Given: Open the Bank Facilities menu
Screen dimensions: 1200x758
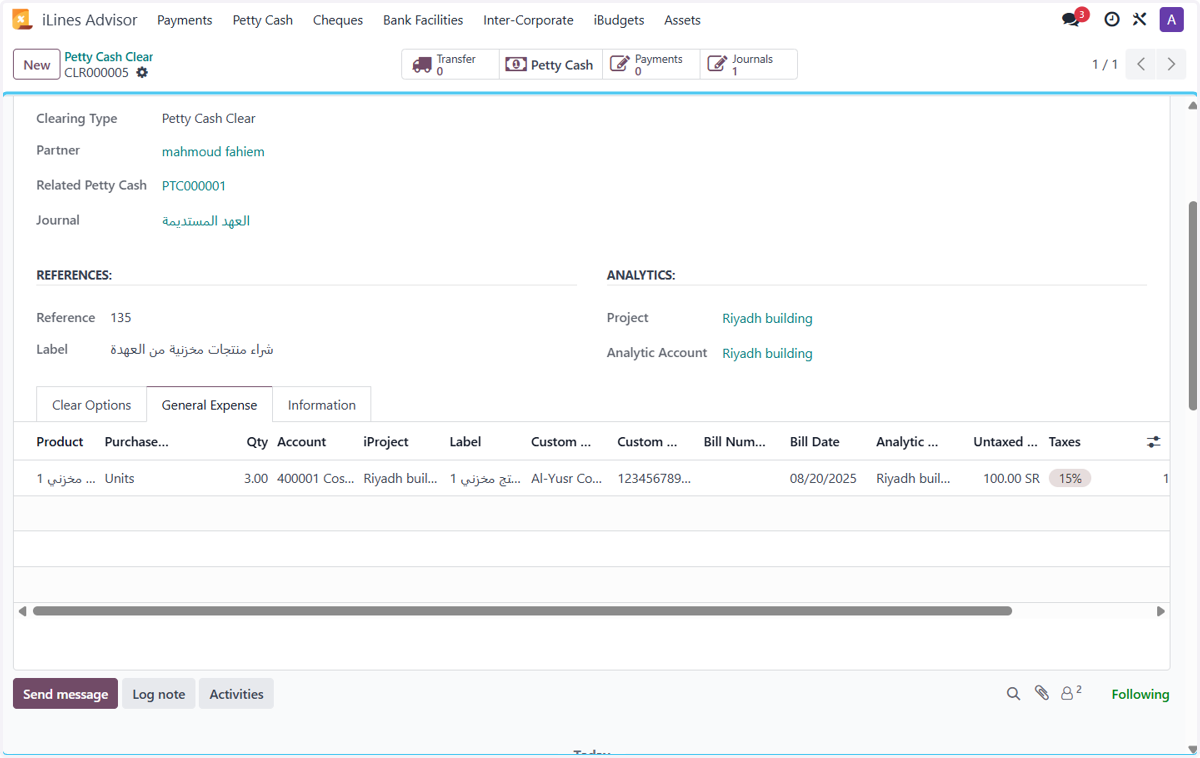Looking at the screenshot, I should pos(423,20).
